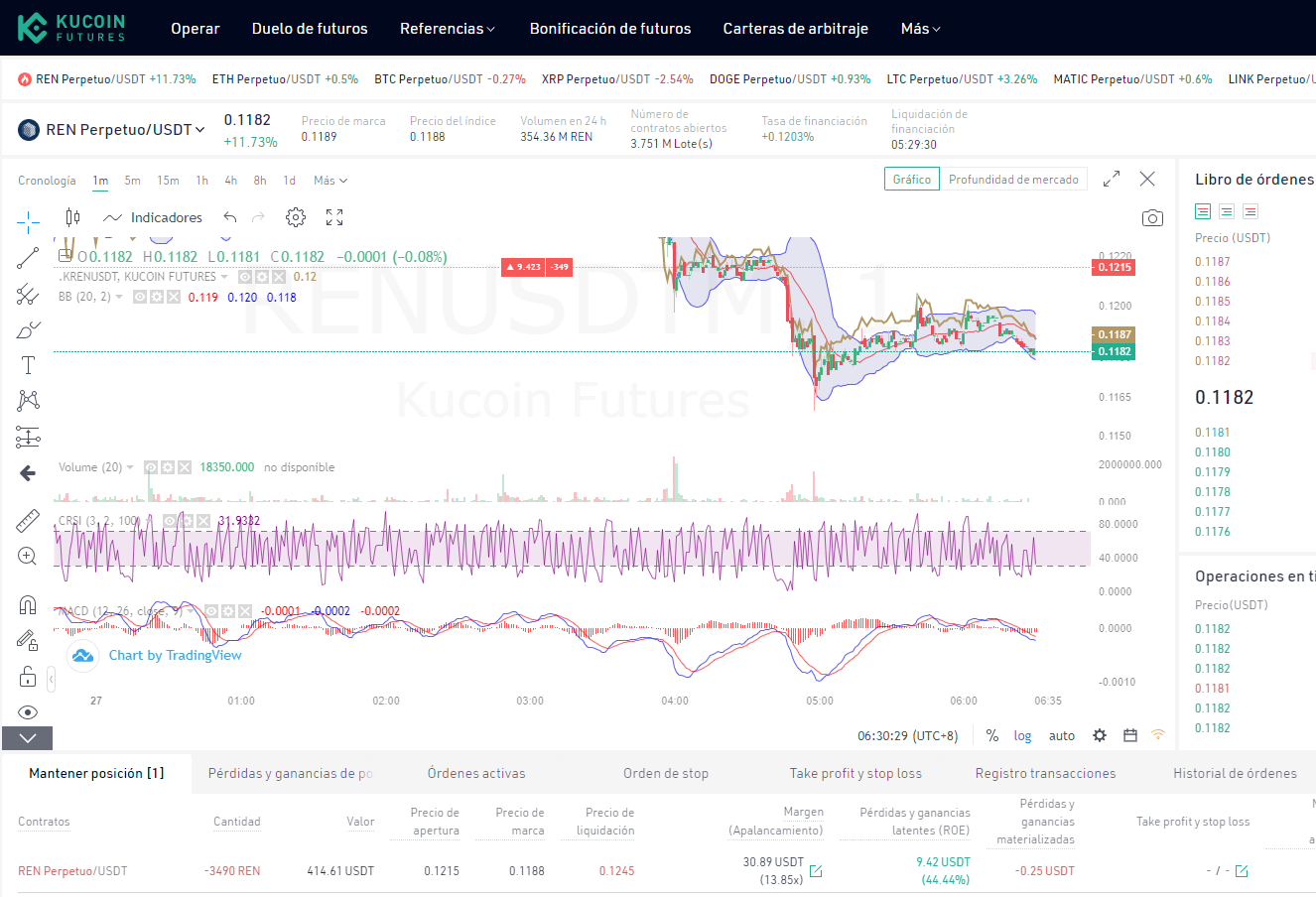Open the pitchfork drawing tool
The image size is (1316, 897).
[28, 295]
